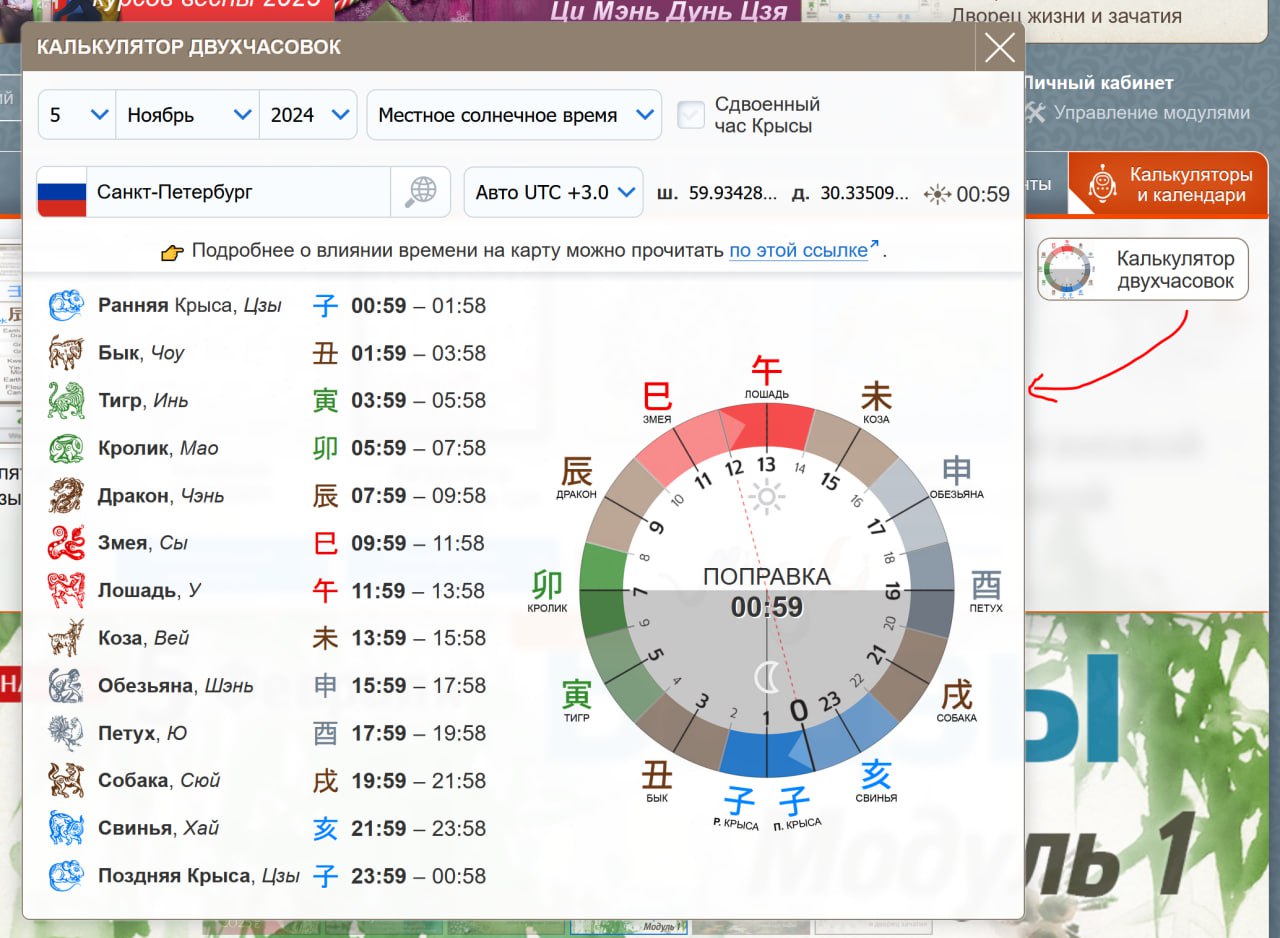The image size is (1280, 938).
Task: Click the Dragon animal icon in list
Action: (x=67, y=496)
